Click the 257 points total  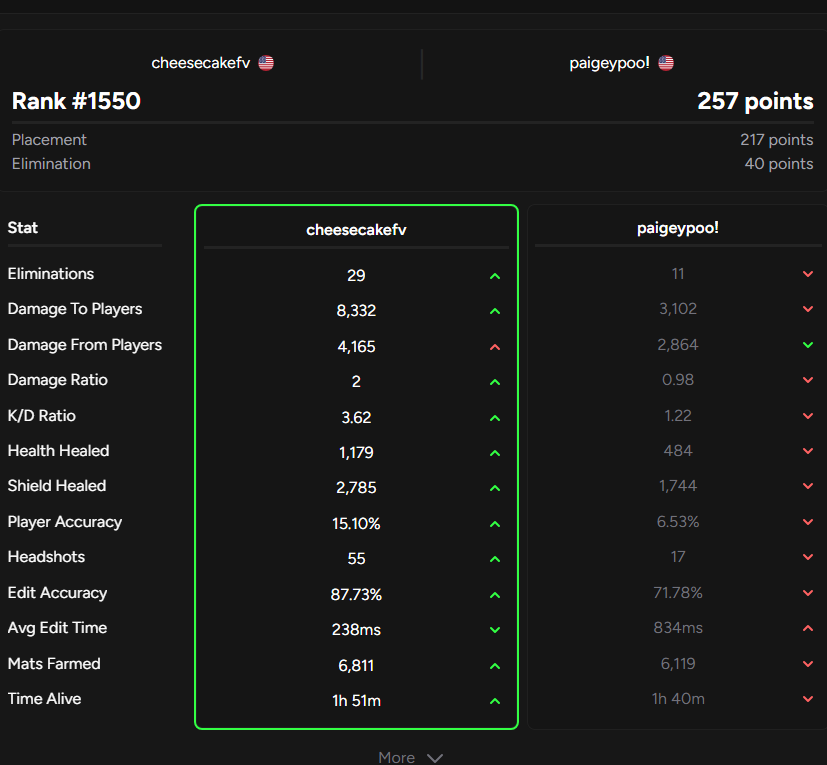[755, 101]
